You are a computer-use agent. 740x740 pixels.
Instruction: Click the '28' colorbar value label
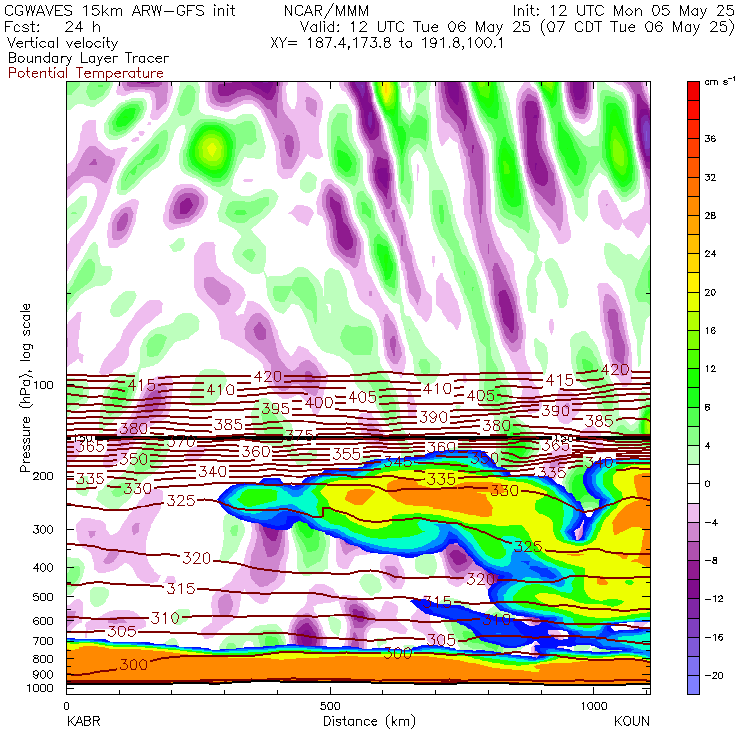pyautogui.click(x=710, y=216)
